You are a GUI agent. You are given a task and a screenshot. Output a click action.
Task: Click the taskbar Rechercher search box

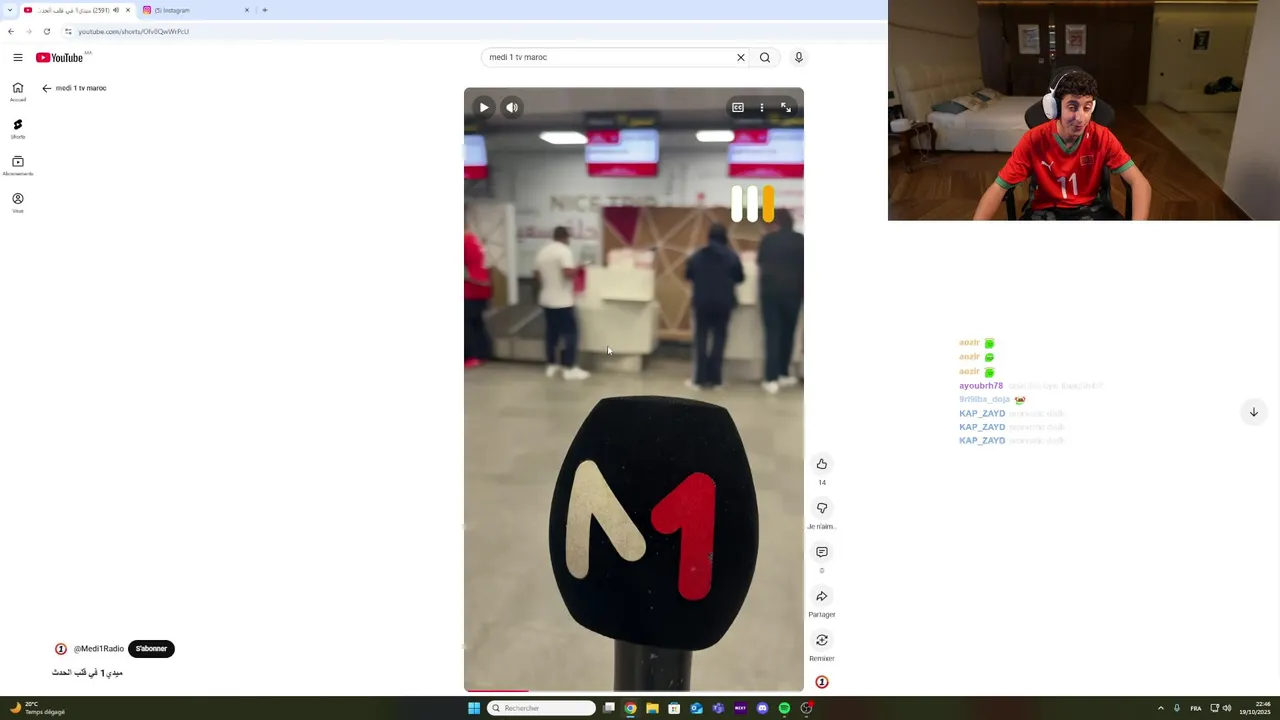(541, 708)
